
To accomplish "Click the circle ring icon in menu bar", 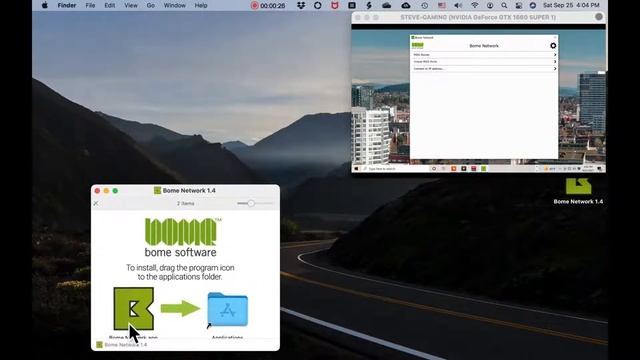I will [x=318, y=5].
